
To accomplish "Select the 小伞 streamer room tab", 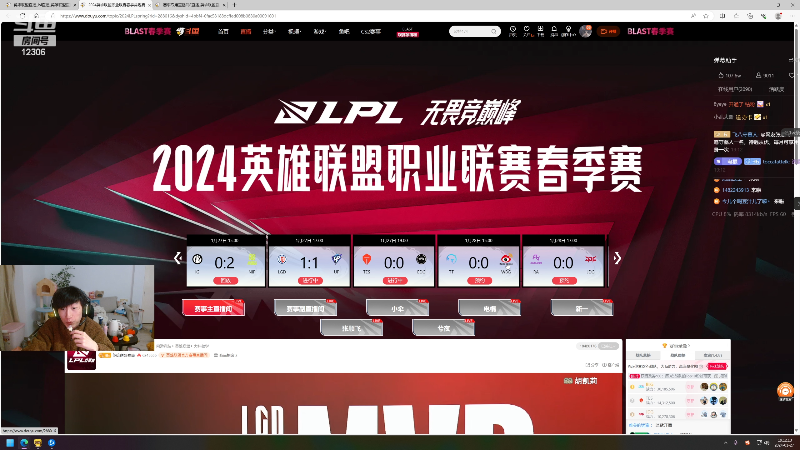I will [397, 308].
